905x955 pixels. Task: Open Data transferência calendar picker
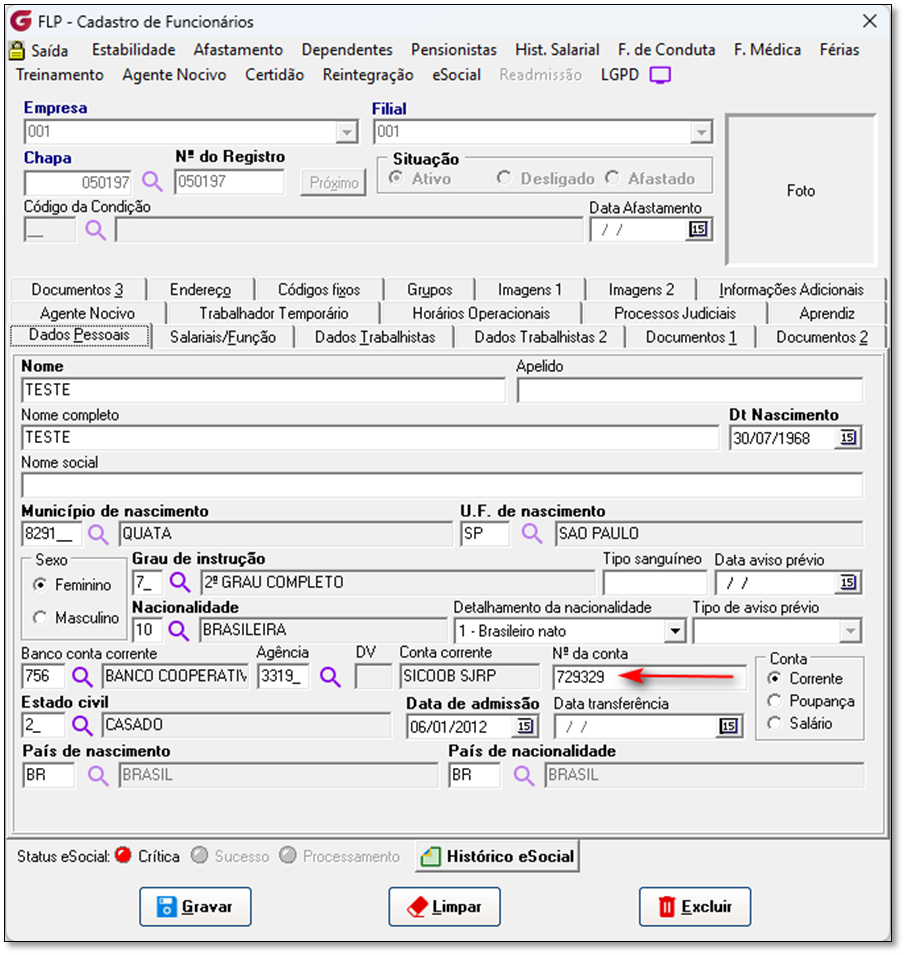[x=728, y=726]
